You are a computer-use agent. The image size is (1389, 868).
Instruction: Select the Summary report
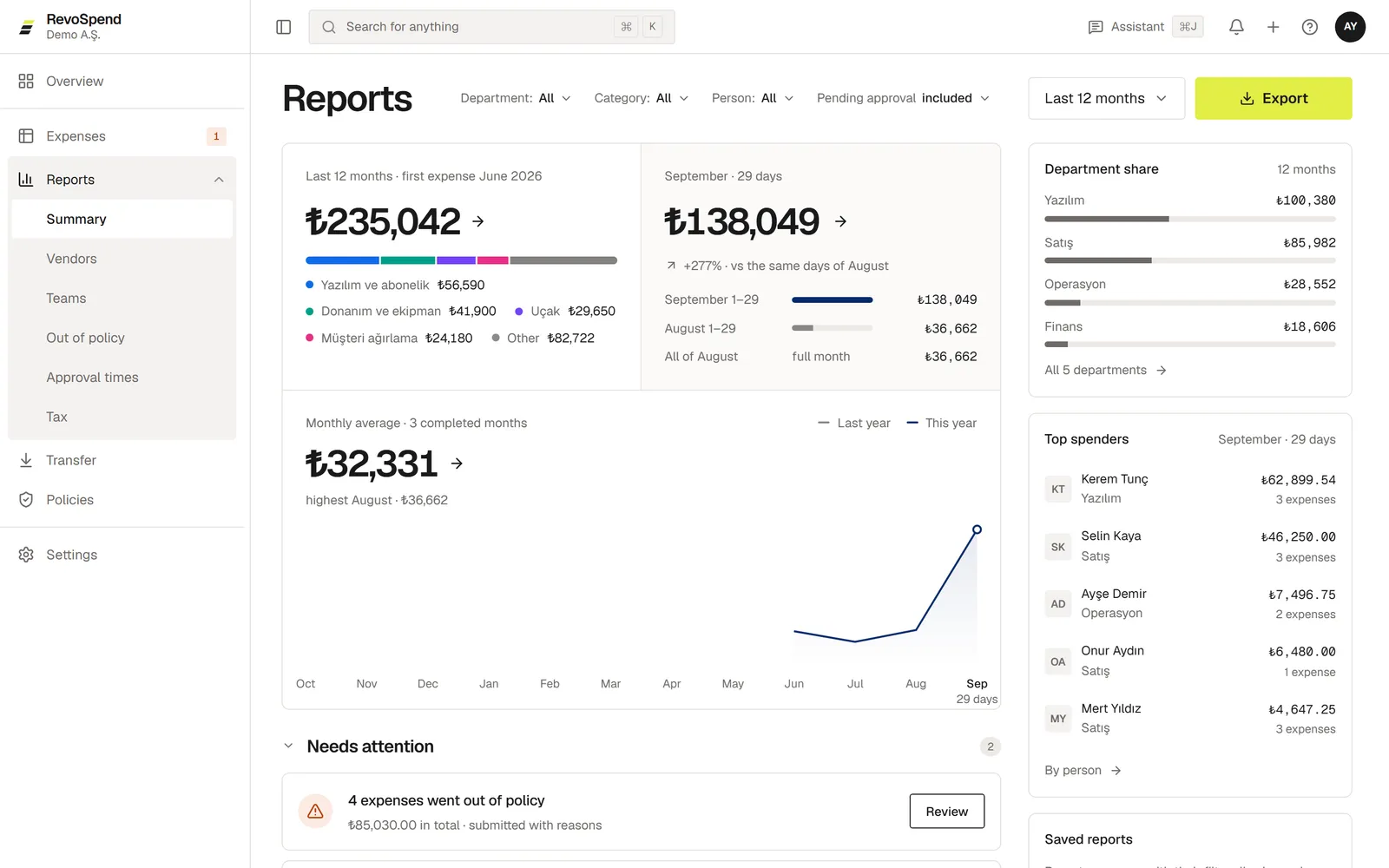[122, 220]
